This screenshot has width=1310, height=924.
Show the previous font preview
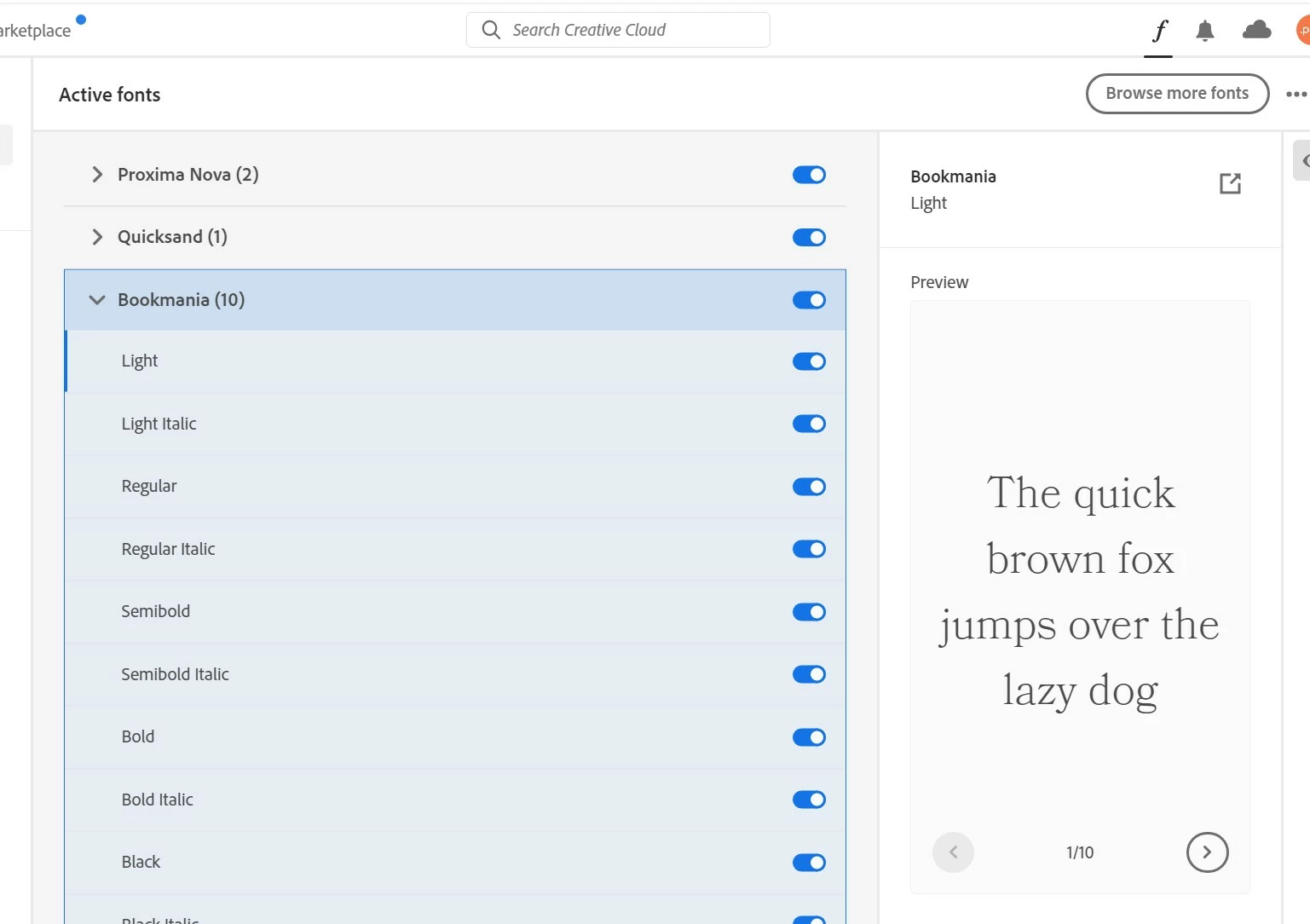(953, 852)
